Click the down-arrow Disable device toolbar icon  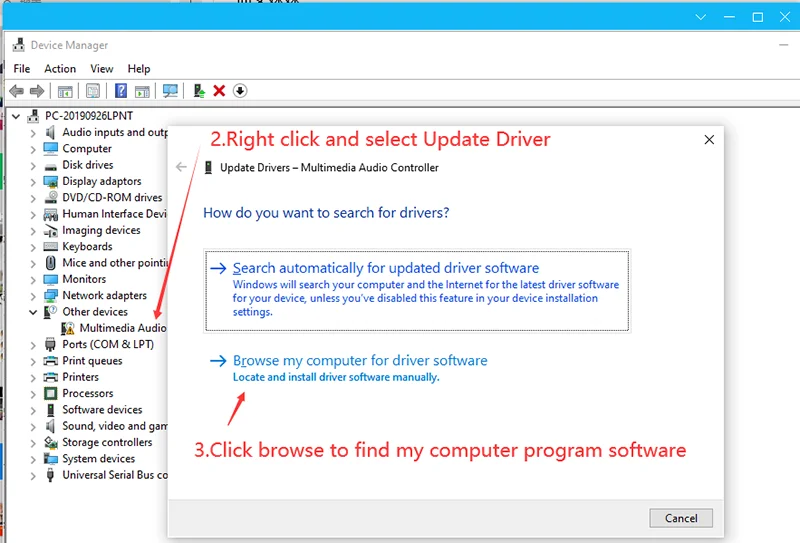point(240,91)
